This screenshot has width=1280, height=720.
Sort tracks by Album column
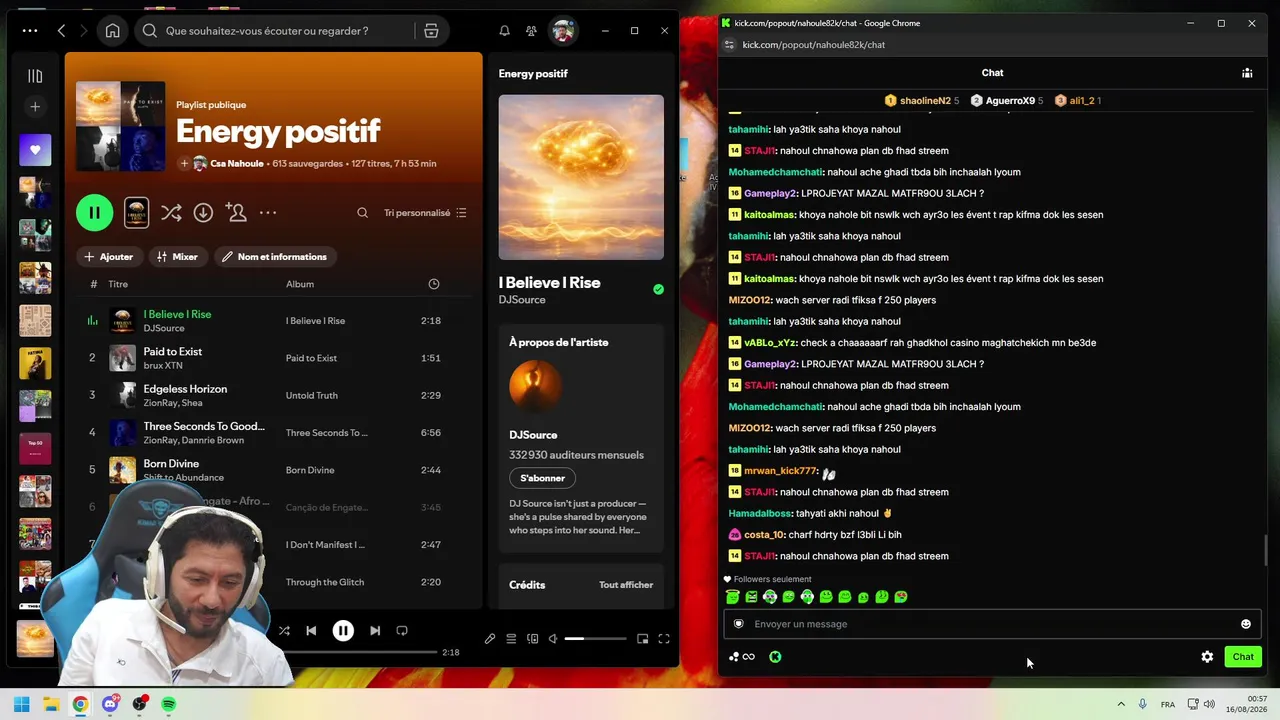tap(300, 284)
